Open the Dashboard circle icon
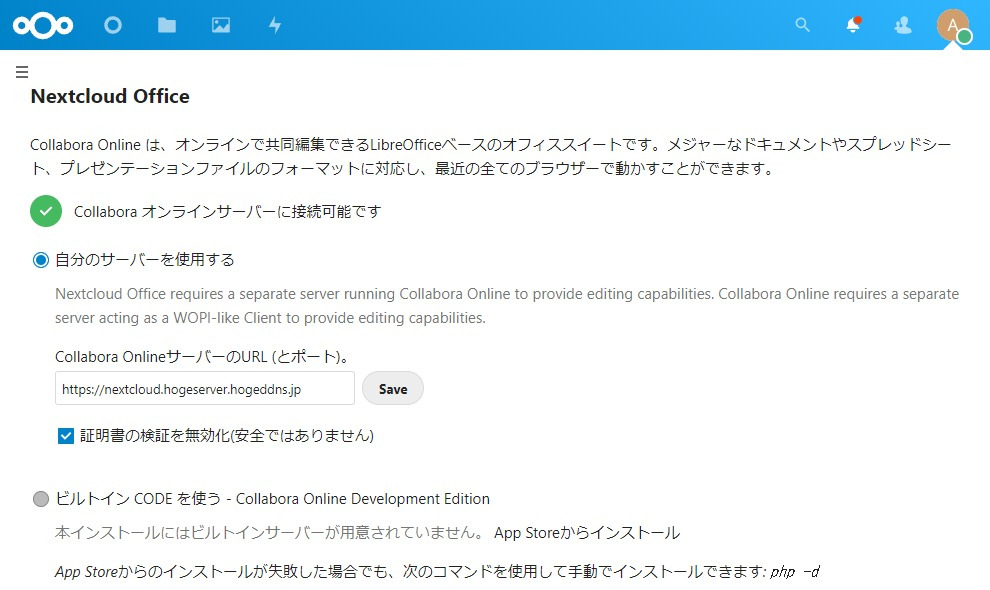This screenshot has width=990, height=590. [113, 25]
